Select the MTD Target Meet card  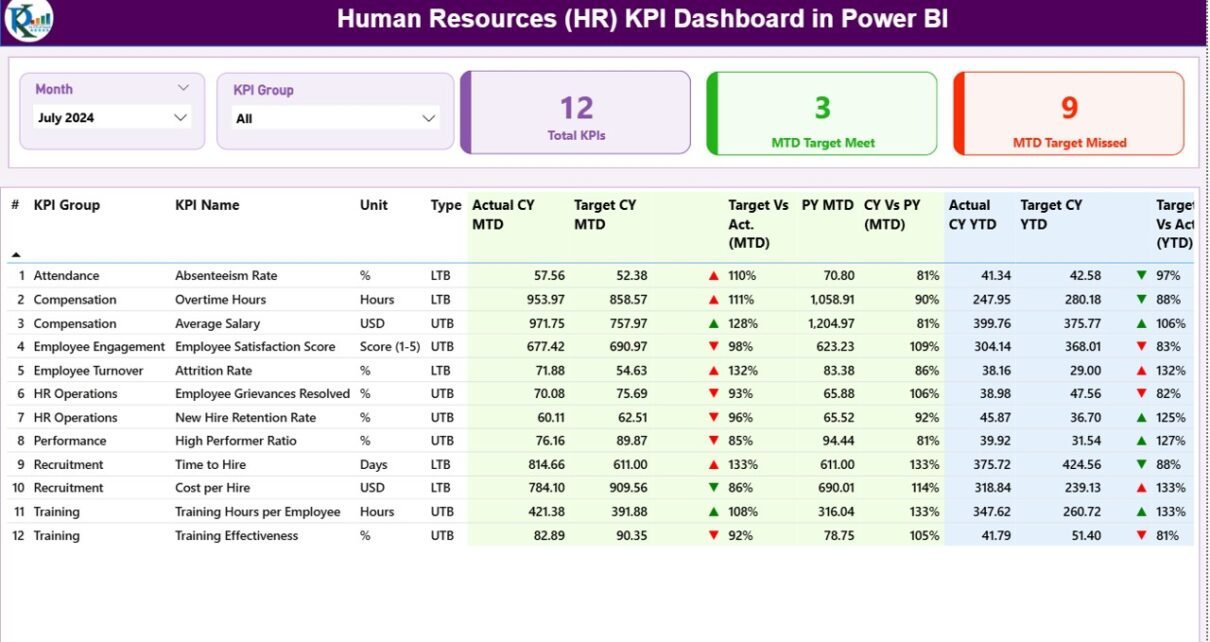pos(822,113)
